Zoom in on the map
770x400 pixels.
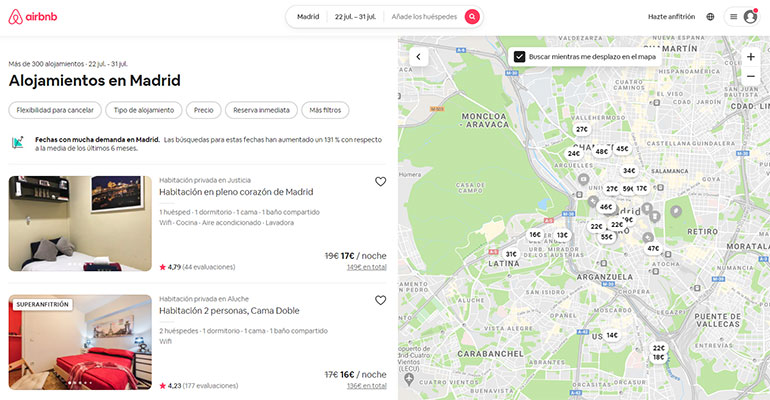pyautogui.click(x=750, y=57)
